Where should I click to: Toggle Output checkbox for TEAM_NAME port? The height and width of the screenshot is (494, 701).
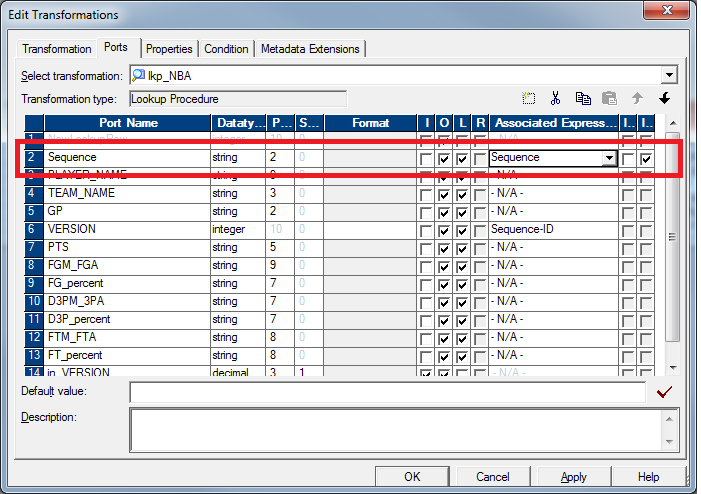444,195
